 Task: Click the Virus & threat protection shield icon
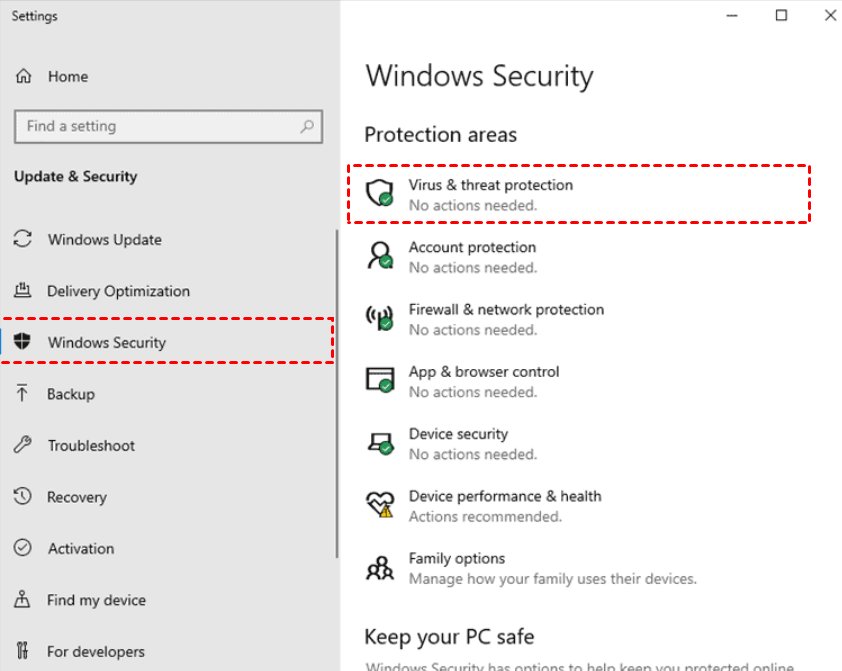coord(379,193)
